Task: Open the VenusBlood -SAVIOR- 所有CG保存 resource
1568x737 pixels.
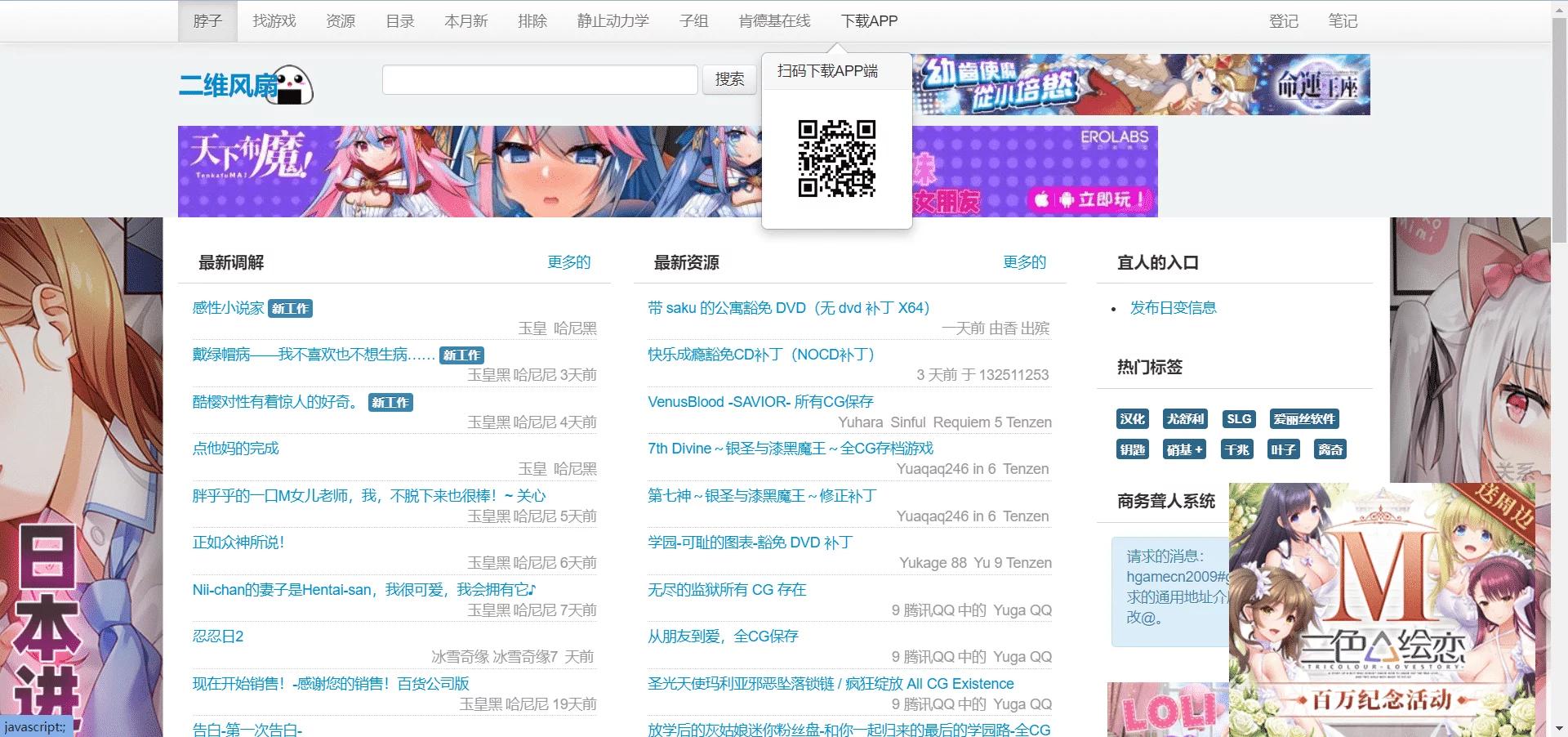Action: pos(760,402)
